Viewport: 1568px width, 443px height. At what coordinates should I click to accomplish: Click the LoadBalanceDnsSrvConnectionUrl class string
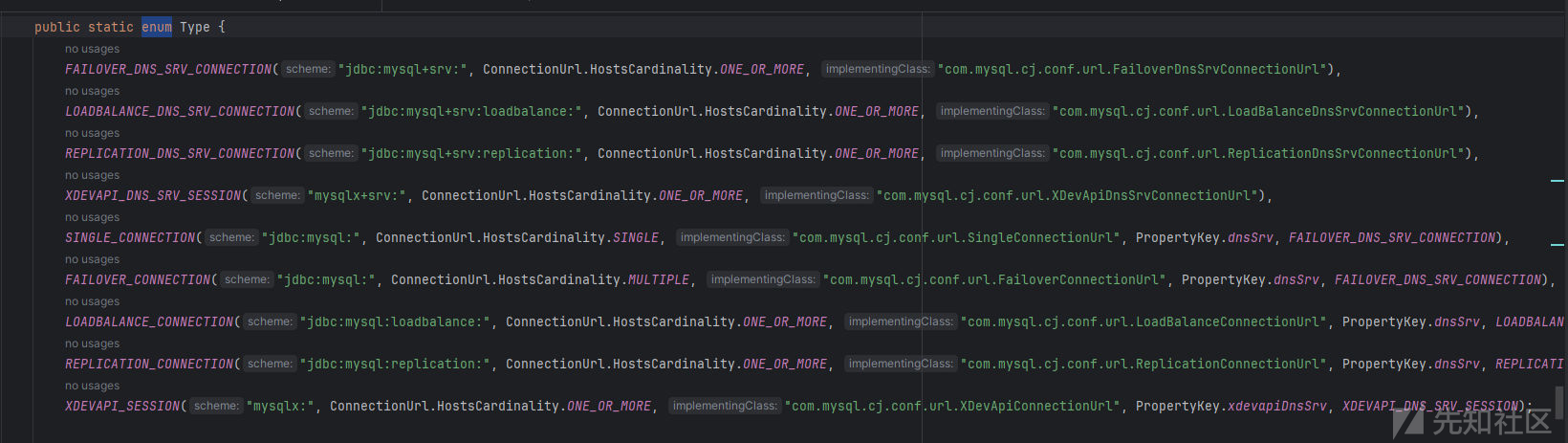[x=1258, y=111]
